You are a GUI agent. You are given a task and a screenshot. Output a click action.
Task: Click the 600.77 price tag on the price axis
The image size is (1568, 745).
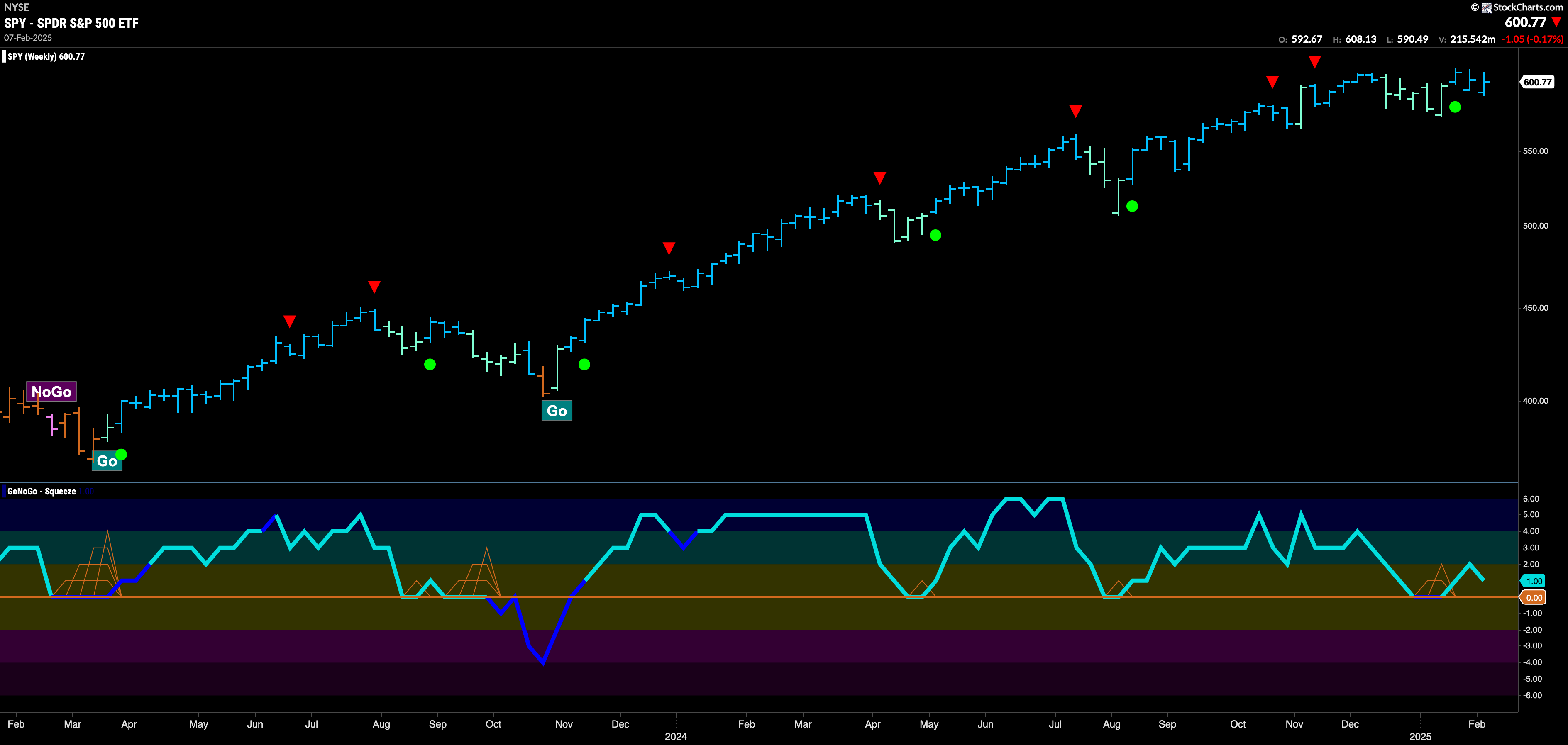1538,82
